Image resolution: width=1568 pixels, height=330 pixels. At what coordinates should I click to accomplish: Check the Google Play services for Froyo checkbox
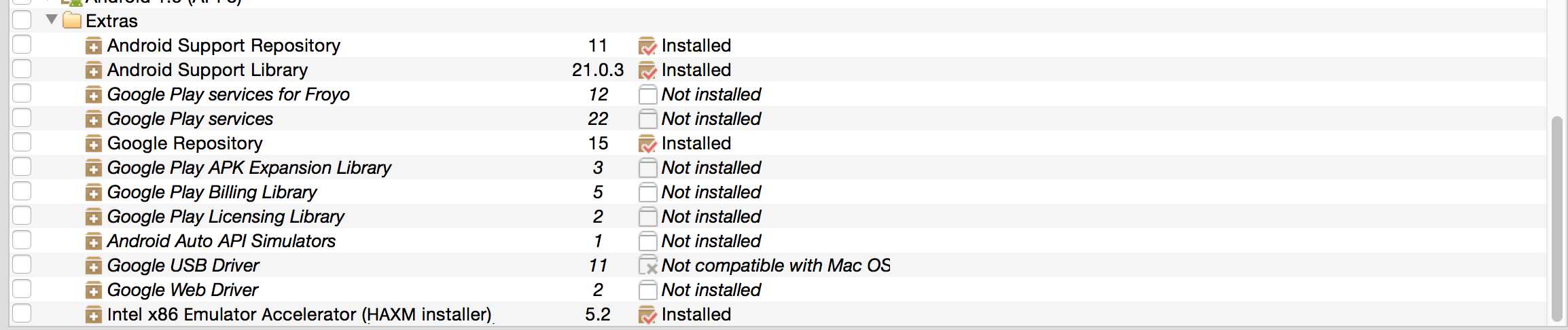coord(22,93)
